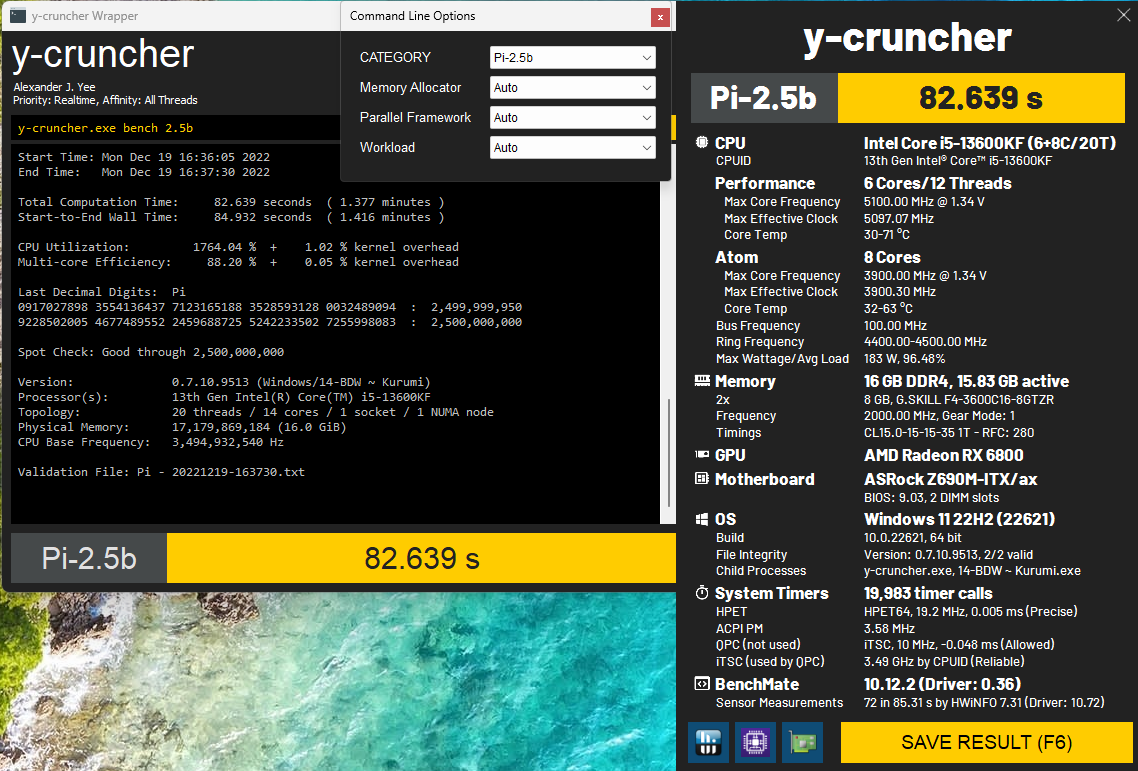Image resolution: width=1138 pixels, height=771 pixels.
Task: Click the 8 Cores Atom value
Action: (x=892, y=257)
